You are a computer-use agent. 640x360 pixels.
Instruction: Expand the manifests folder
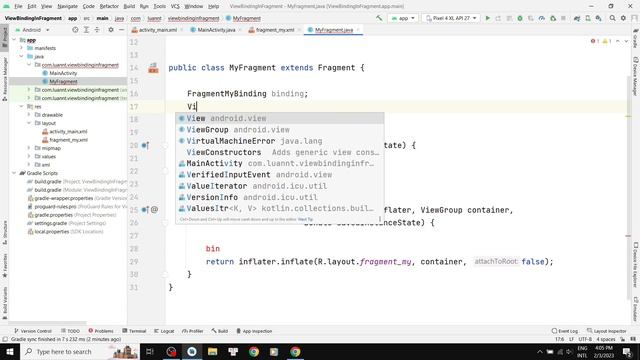(x=22, y=48)
